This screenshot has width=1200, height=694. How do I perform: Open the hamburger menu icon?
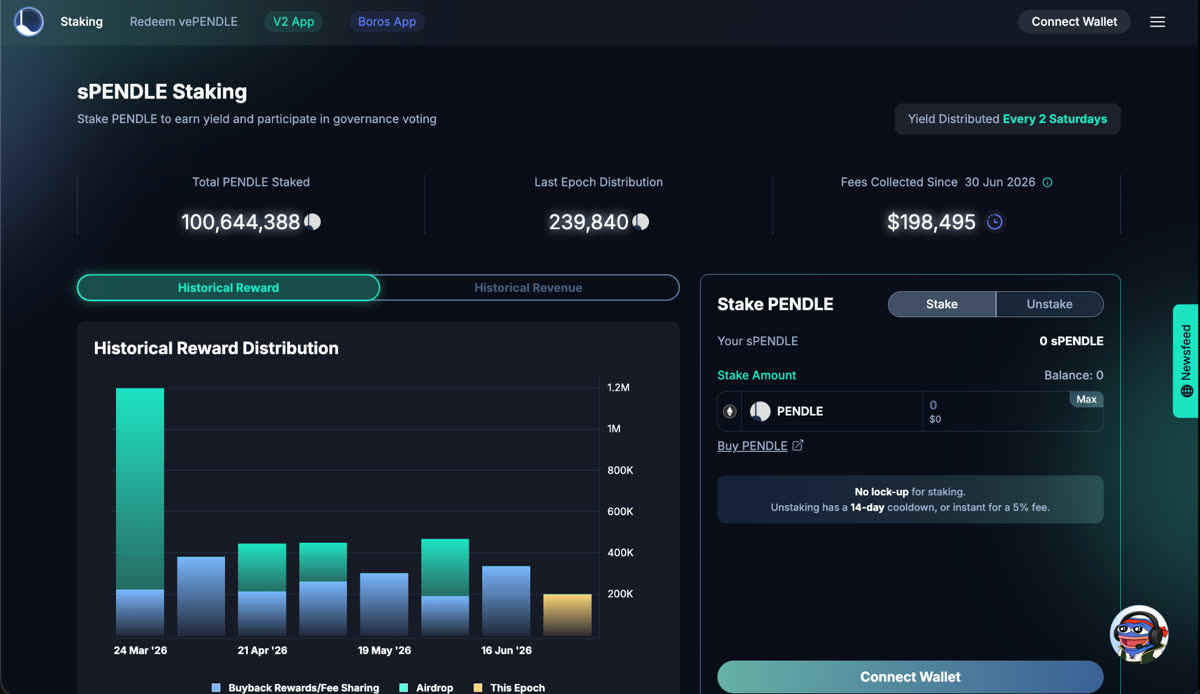[1157, 22]
